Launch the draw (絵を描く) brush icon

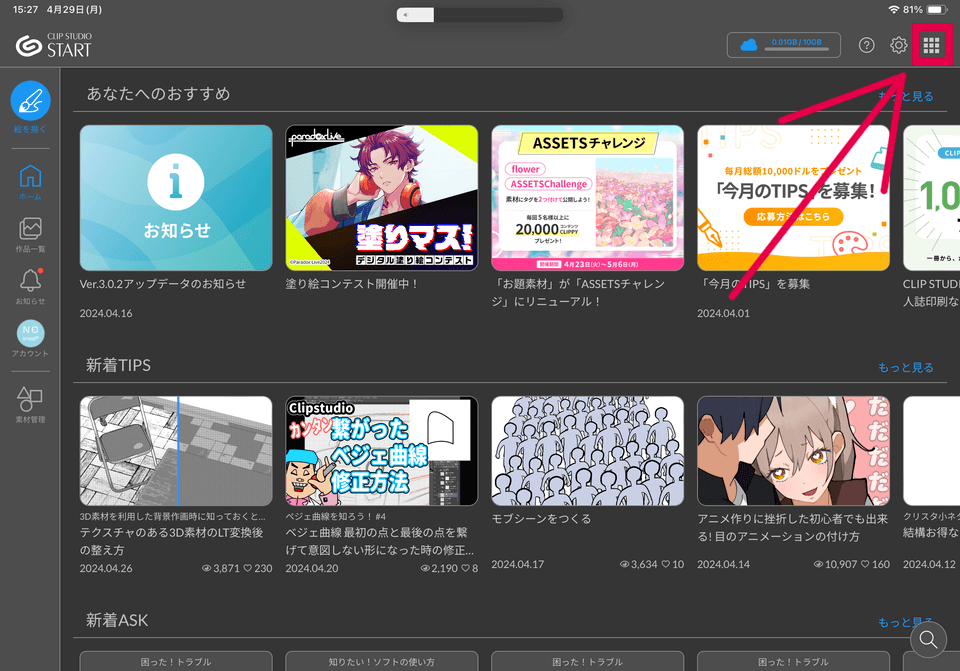[x=30, y=100]
